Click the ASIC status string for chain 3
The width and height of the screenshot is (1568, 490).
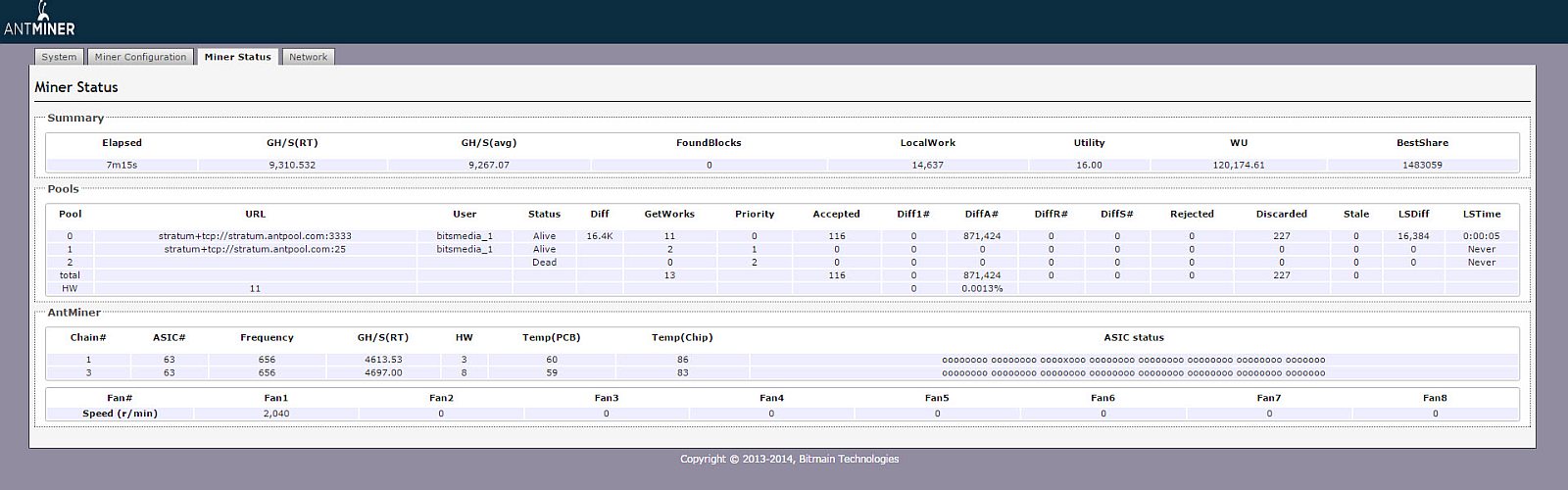tap(1133, 373)
